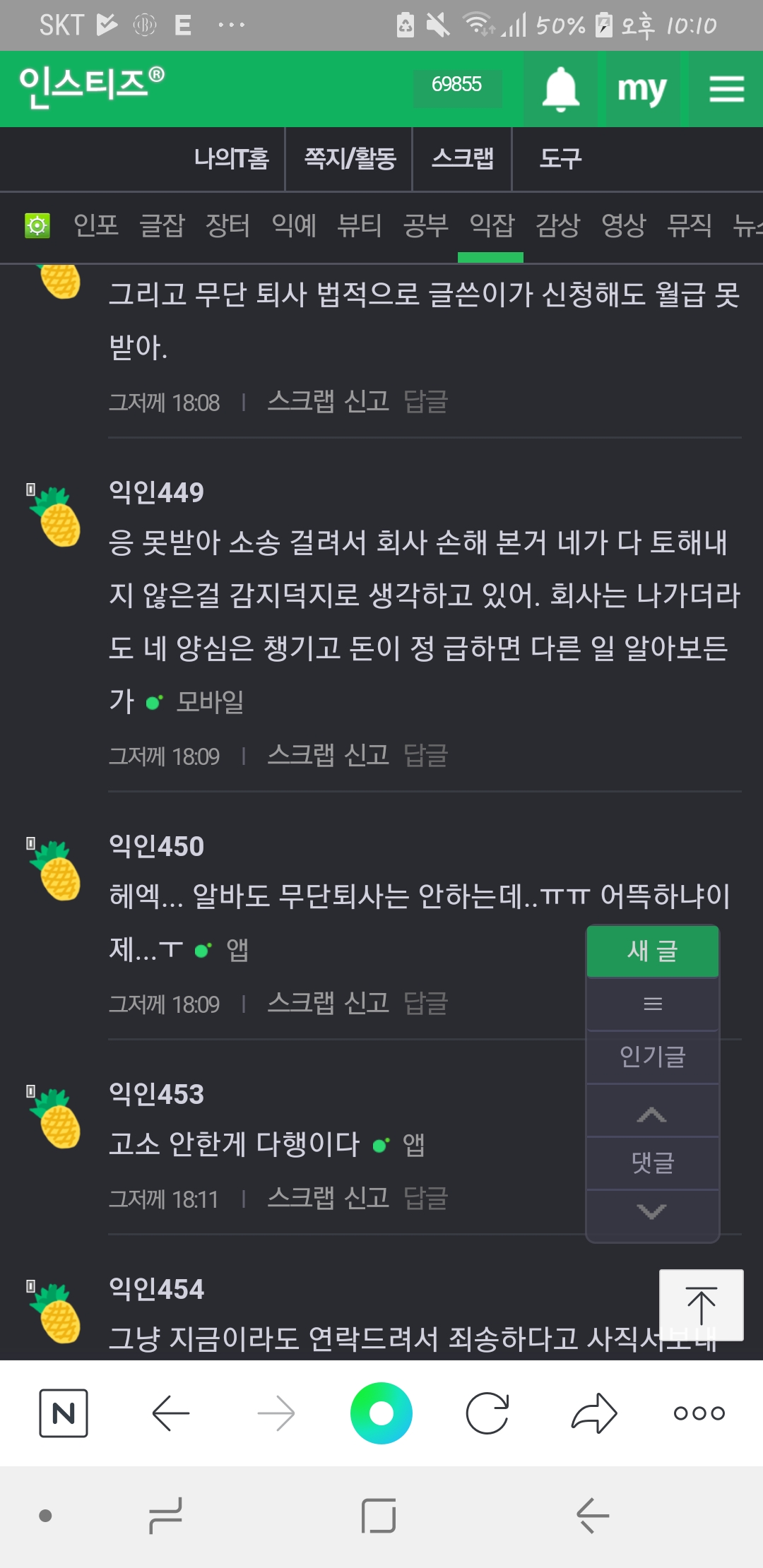Tap 답글 under 익인449's comment
763x1568 pixels.
click(x=425, y=755)
